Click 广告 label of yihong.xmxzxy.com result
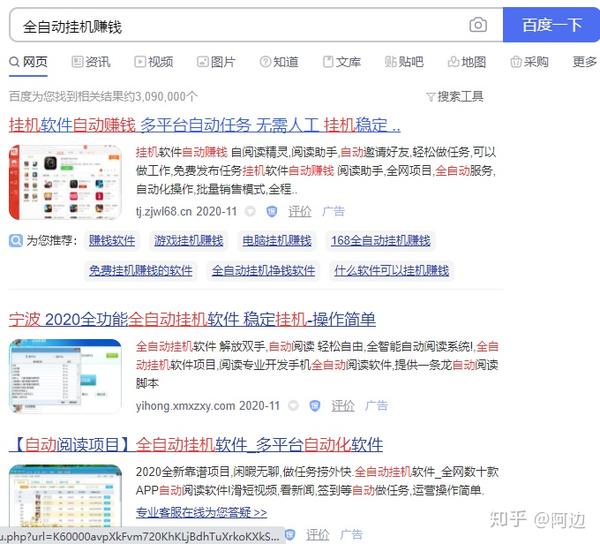The image size is (600, 544). 377,406
